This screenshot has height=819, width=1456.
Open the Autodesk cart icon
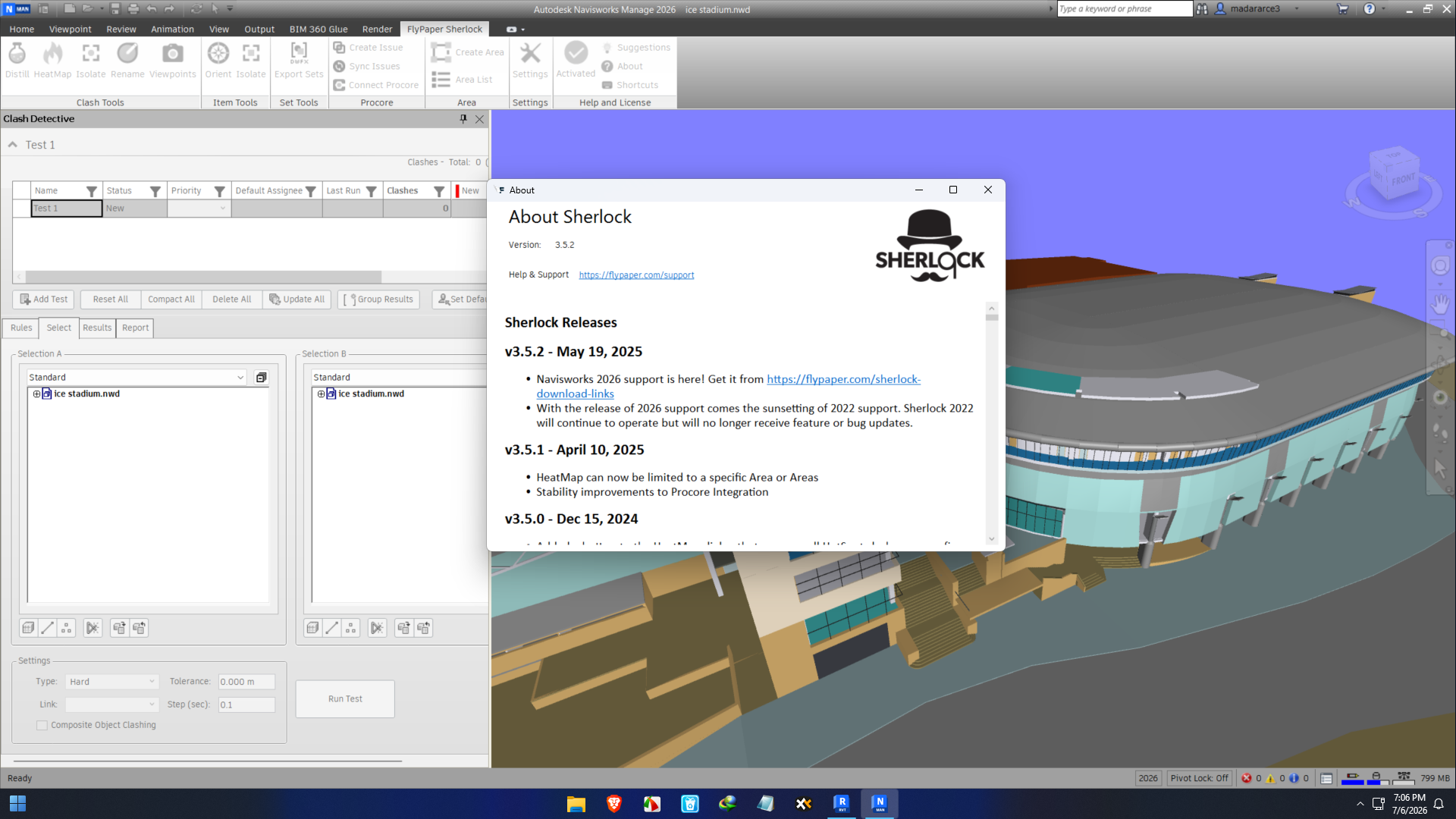pyautogui.click(x=1342, y=9)
